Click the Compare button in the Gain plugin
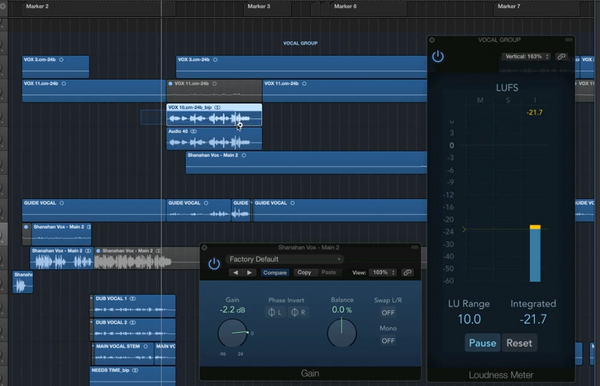The height and width of the screenshot is (386, 600). tap(275, 272)
